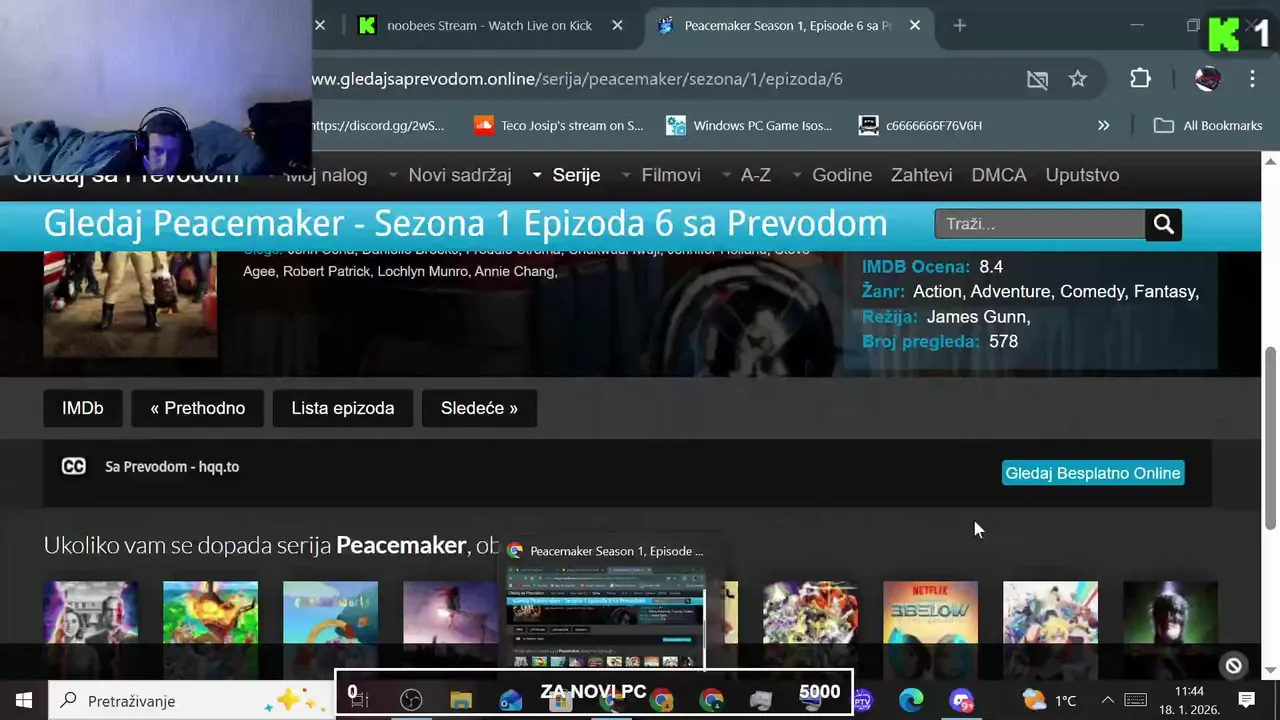
Task: Open Microsoft Edge from the taskbar
Action: [911, 700]
